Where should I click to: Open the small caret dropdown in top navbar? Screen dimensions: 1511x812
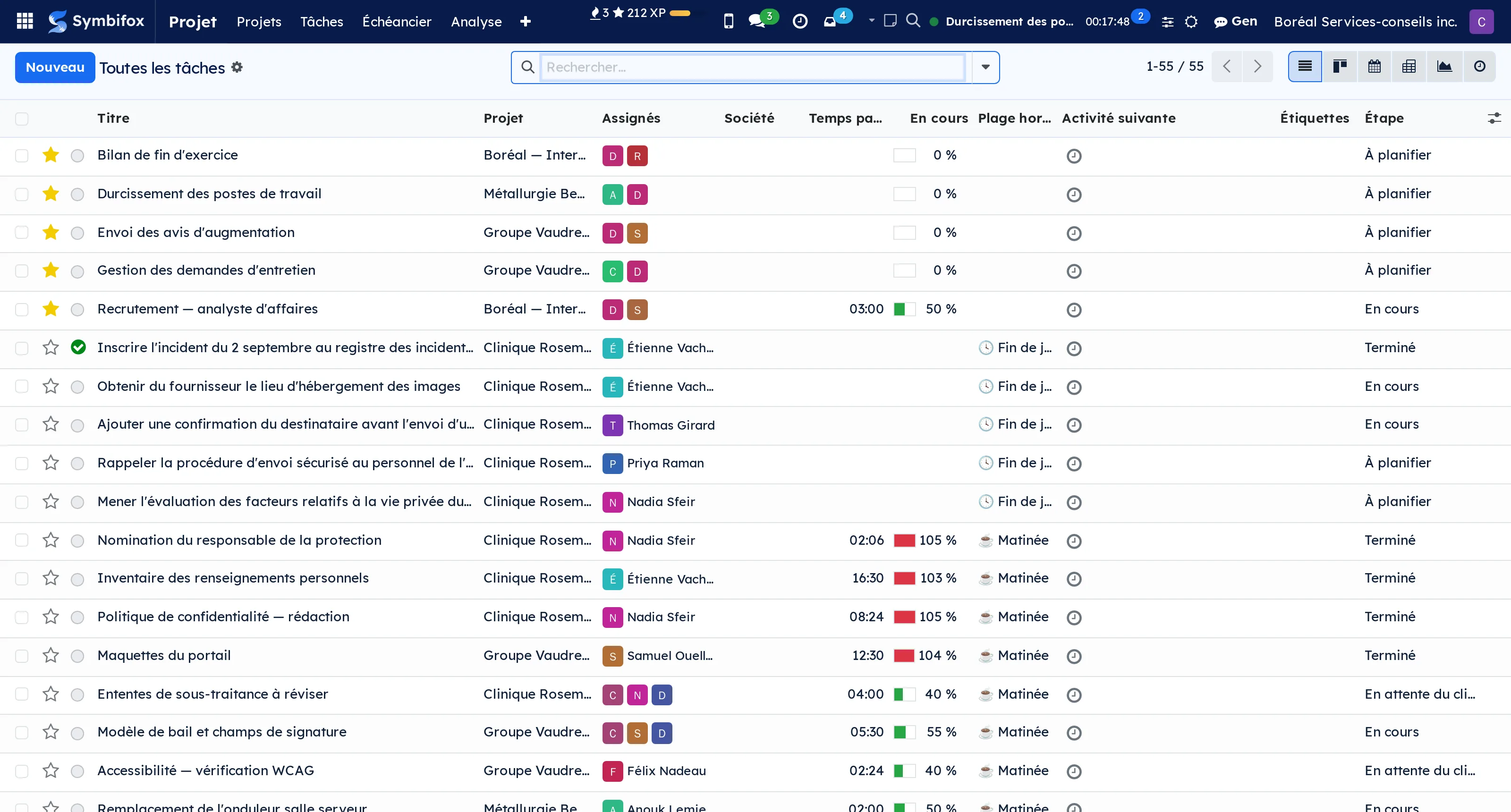[872, 20]
